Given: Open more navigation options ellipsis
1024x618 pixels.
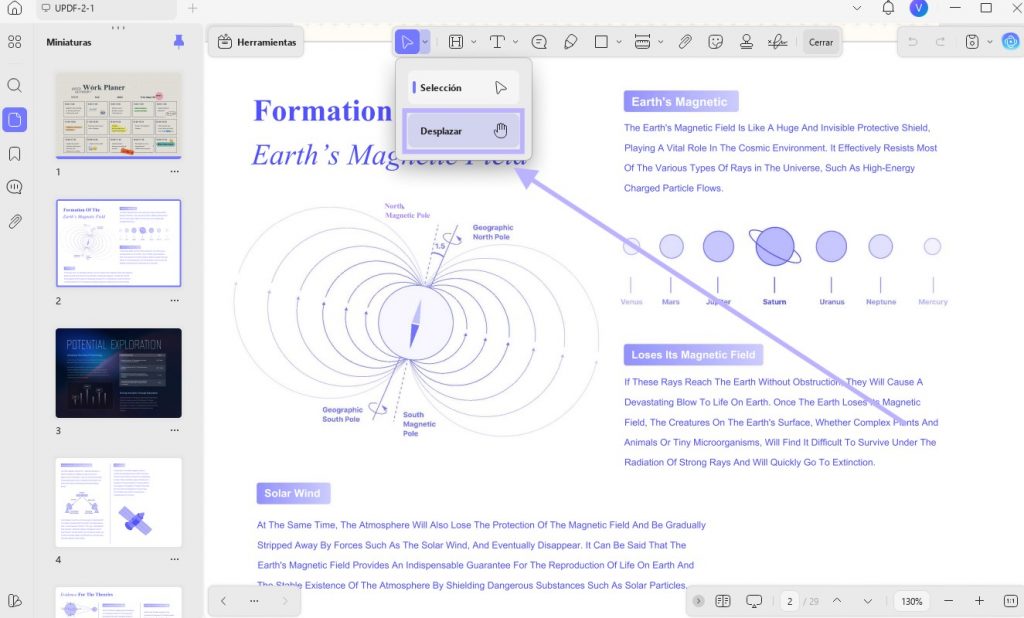Looking at the screenshot, I should [254, 600].
